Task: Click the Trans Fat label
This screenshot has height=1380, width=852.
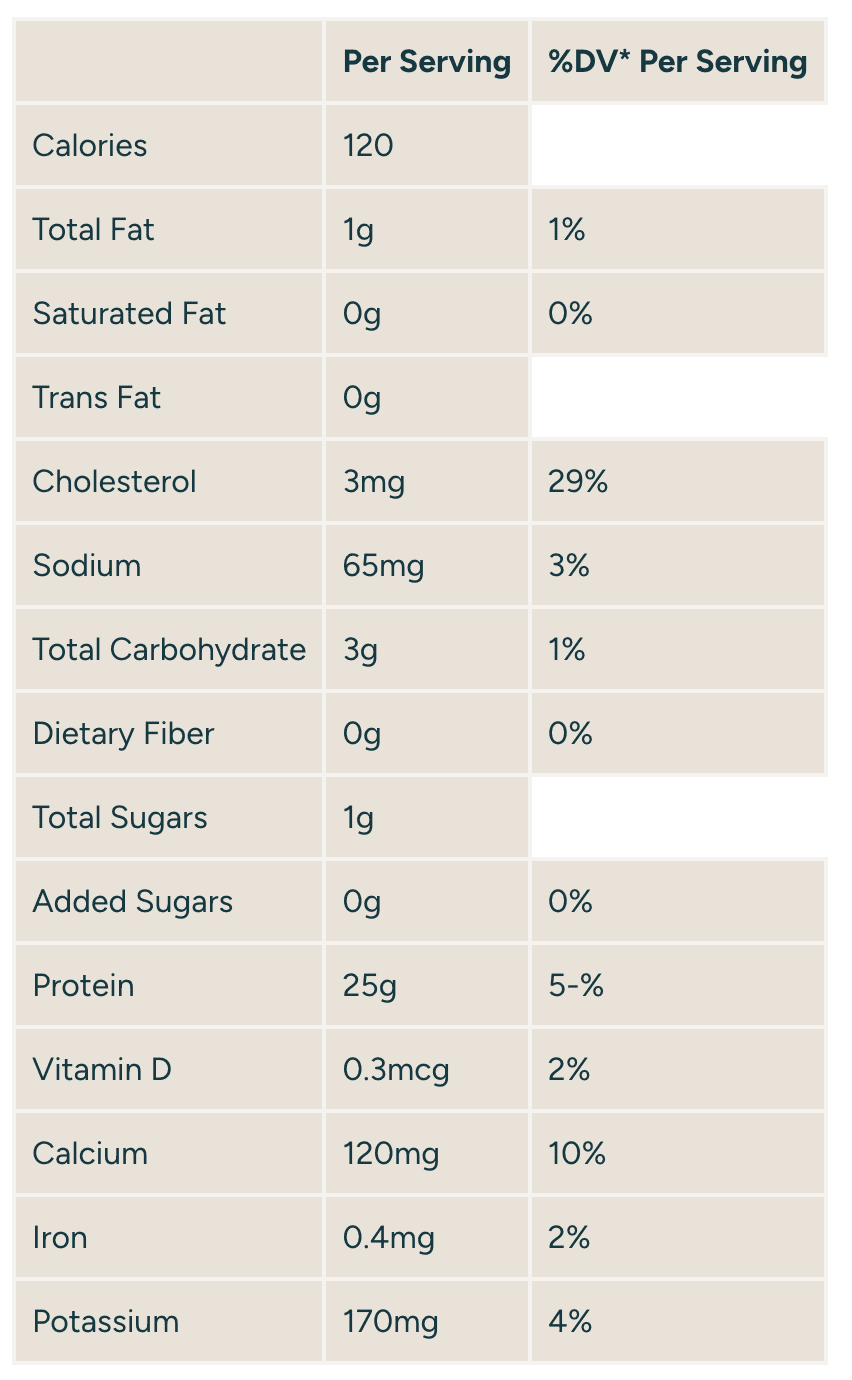Action: click(97, 398)
